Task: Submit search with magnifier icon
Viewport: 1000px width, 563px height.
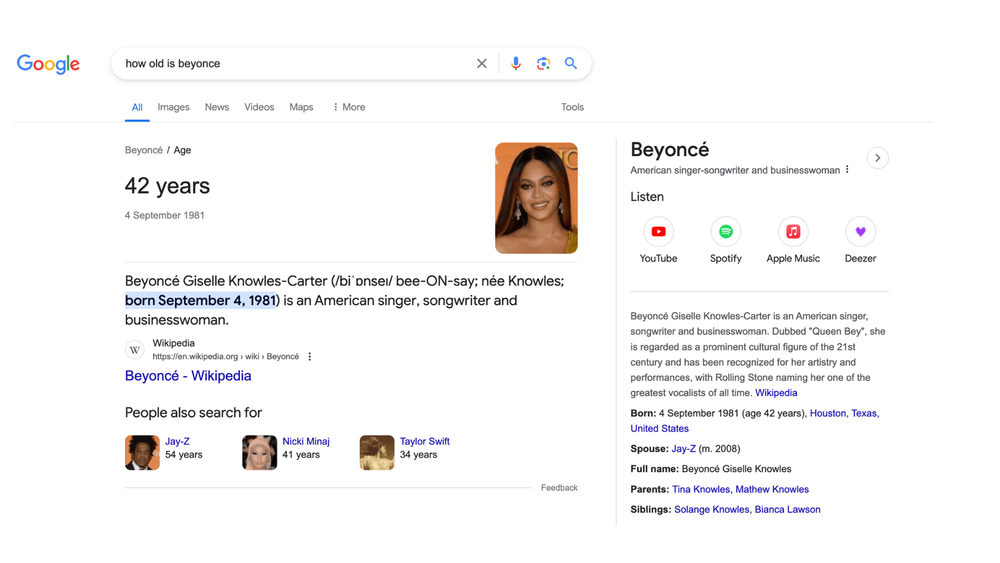Action: 571,63
